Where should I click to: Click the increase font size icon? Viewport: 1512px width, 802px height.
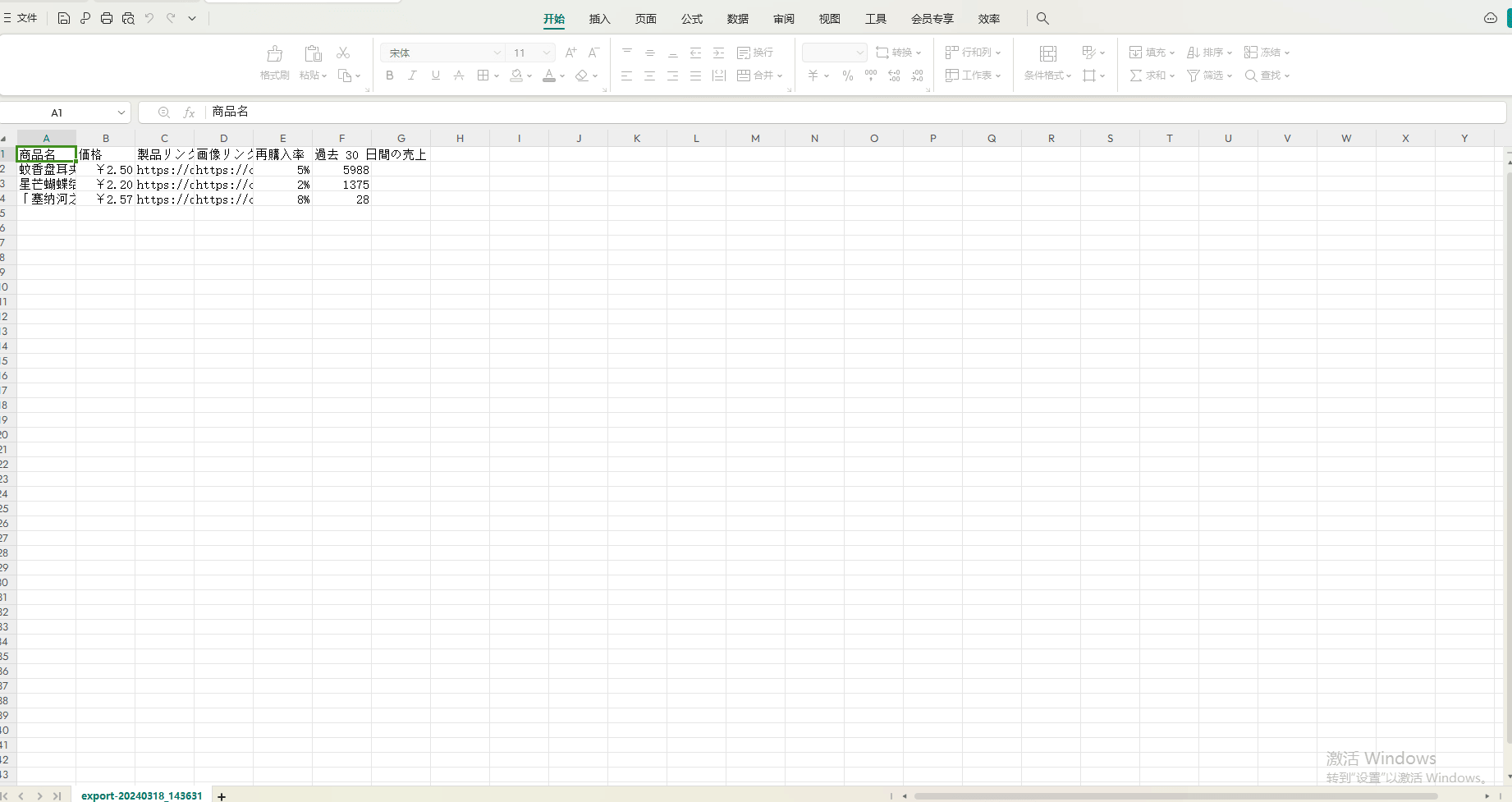(x=570, y=53)
